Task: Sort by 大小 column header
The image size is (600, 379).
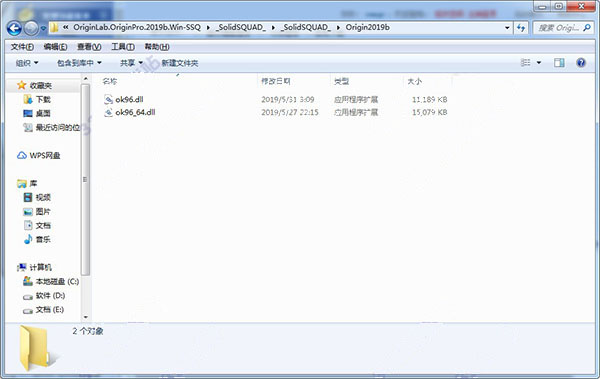Action: pyautogui.click(x=414, y=81)
